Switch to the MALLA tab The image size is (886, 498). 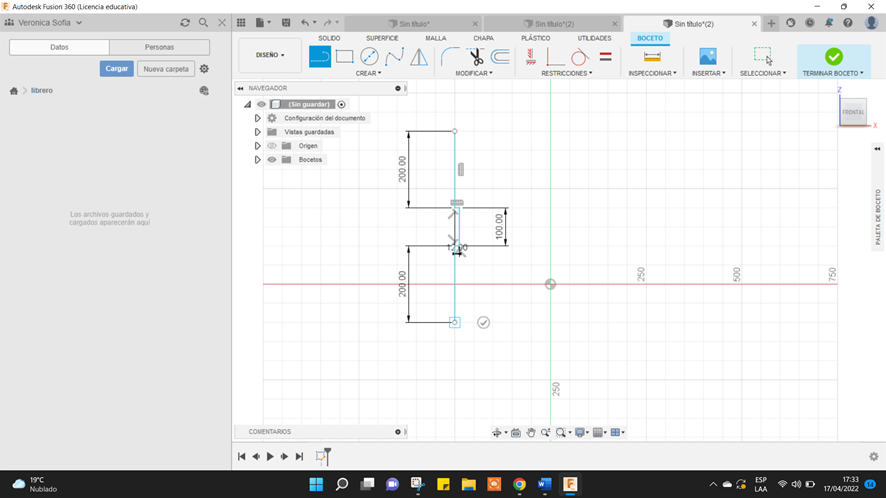[436, 38]
